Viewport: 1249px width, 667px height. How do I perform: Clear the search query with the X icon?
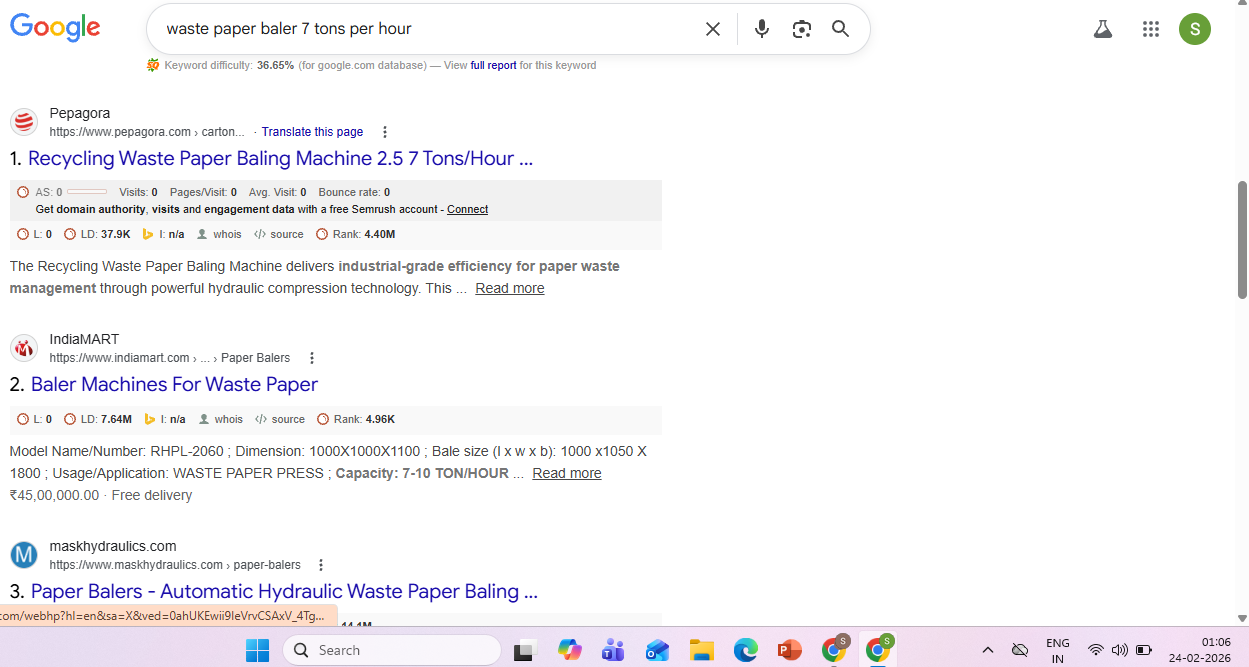click(713, 29)
